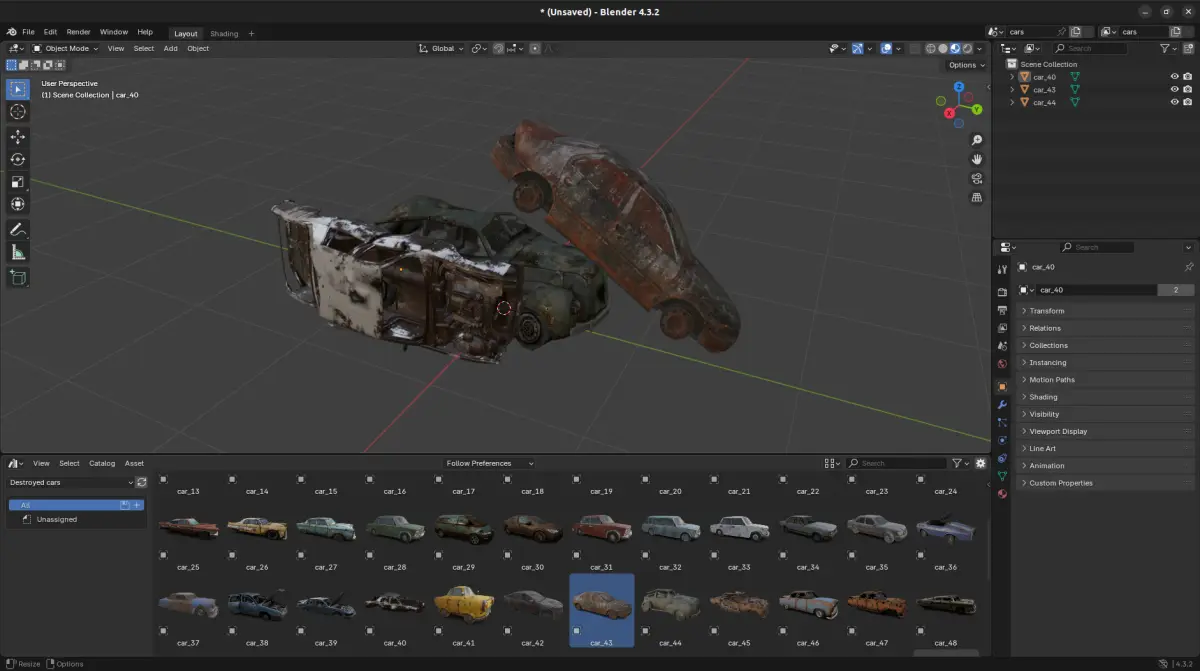
Task: Switch to the Shading workspace tab
Action: coord(224,33)
